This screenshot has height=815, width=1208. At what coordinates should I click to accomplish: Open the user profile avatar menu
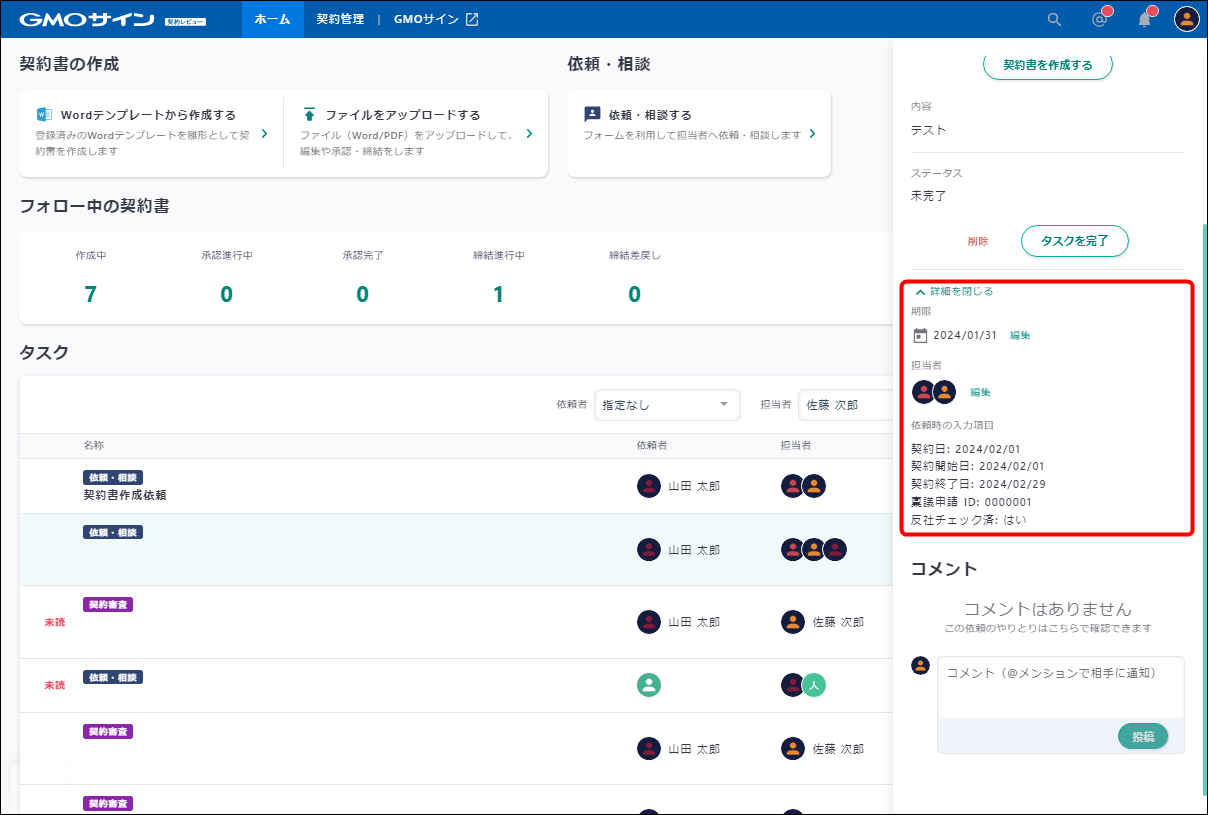coord(1186,19)
